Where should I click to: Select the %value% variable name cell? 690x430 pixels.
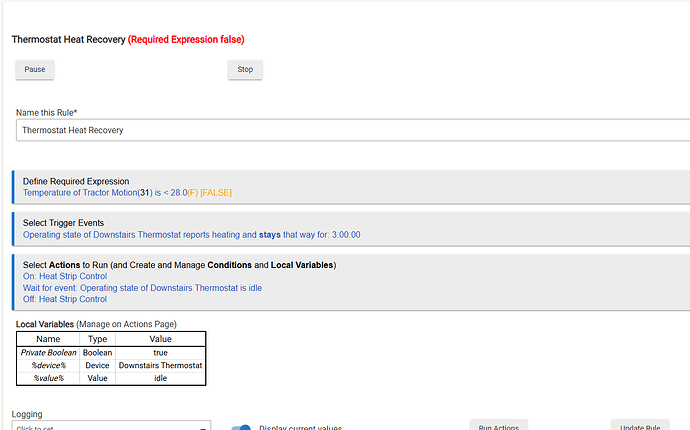tap(48, 378)
